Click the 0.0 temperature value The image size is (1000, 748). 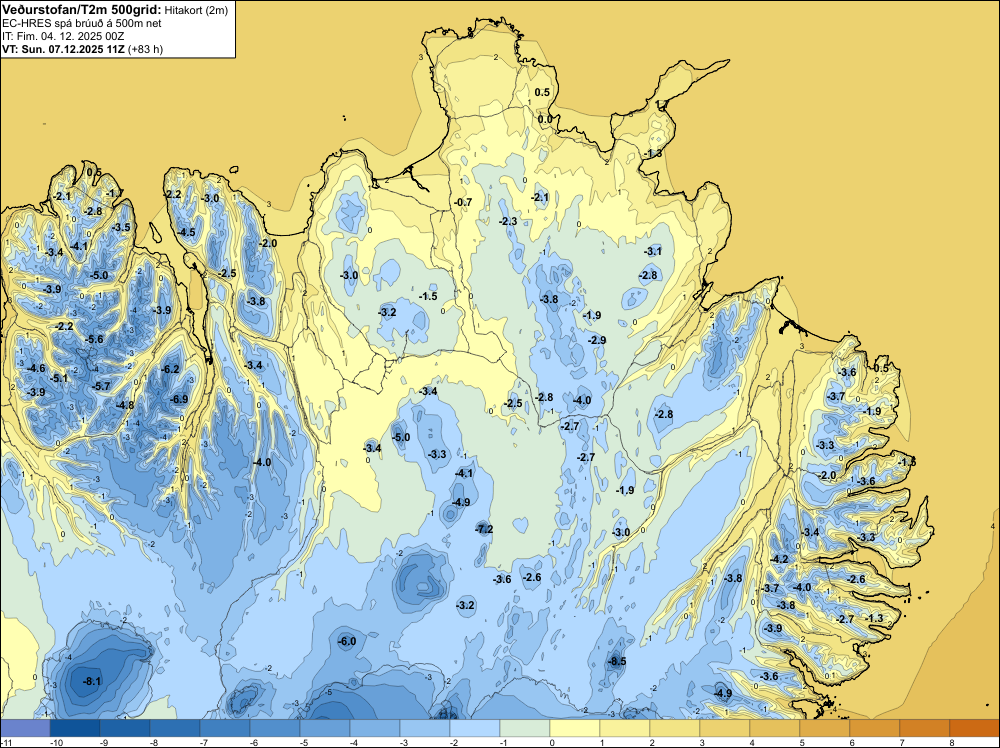click(545, 120)
